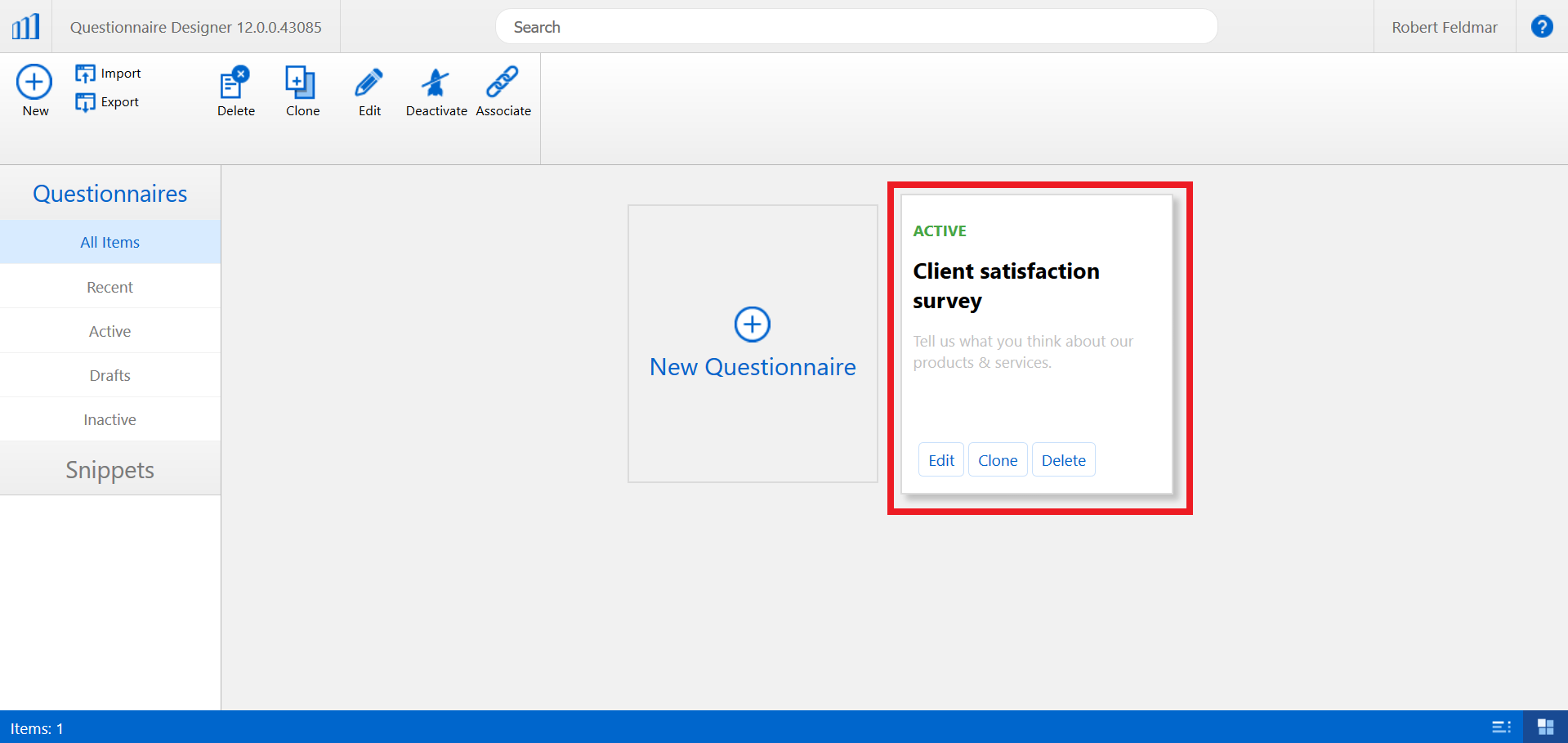Image resolution: width=1568 pixels, height=743 pixels.
Task: Switch to tile view in status bar
Action: [x=1545, y=727]
